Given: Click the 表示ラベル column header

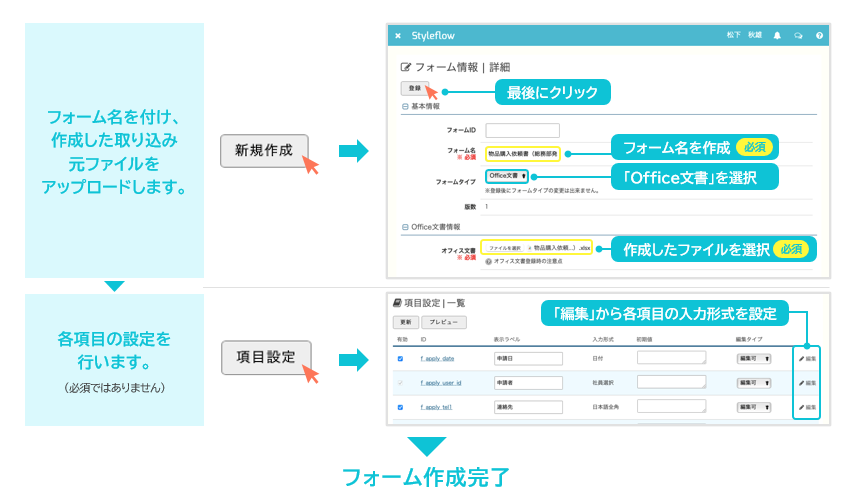Looking at the screenshot, I should pyautogui.click(x=506, y=339).
